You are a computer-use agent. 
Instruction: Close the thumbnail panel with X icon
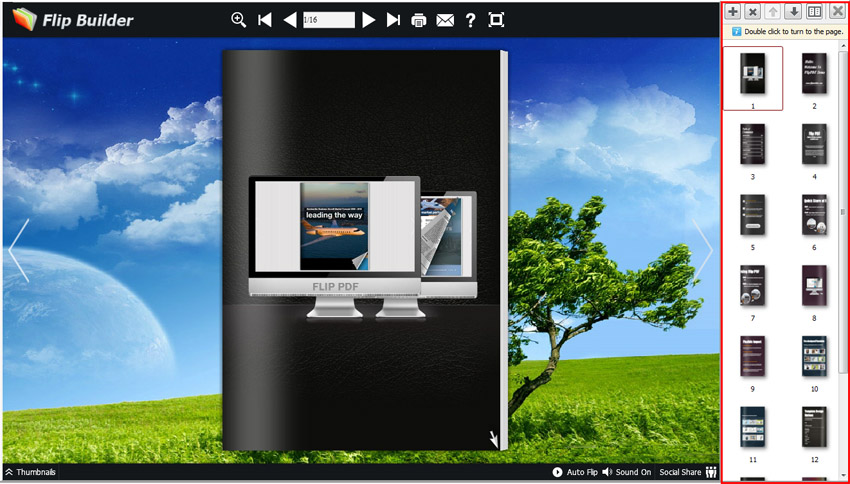click(837, 11)
